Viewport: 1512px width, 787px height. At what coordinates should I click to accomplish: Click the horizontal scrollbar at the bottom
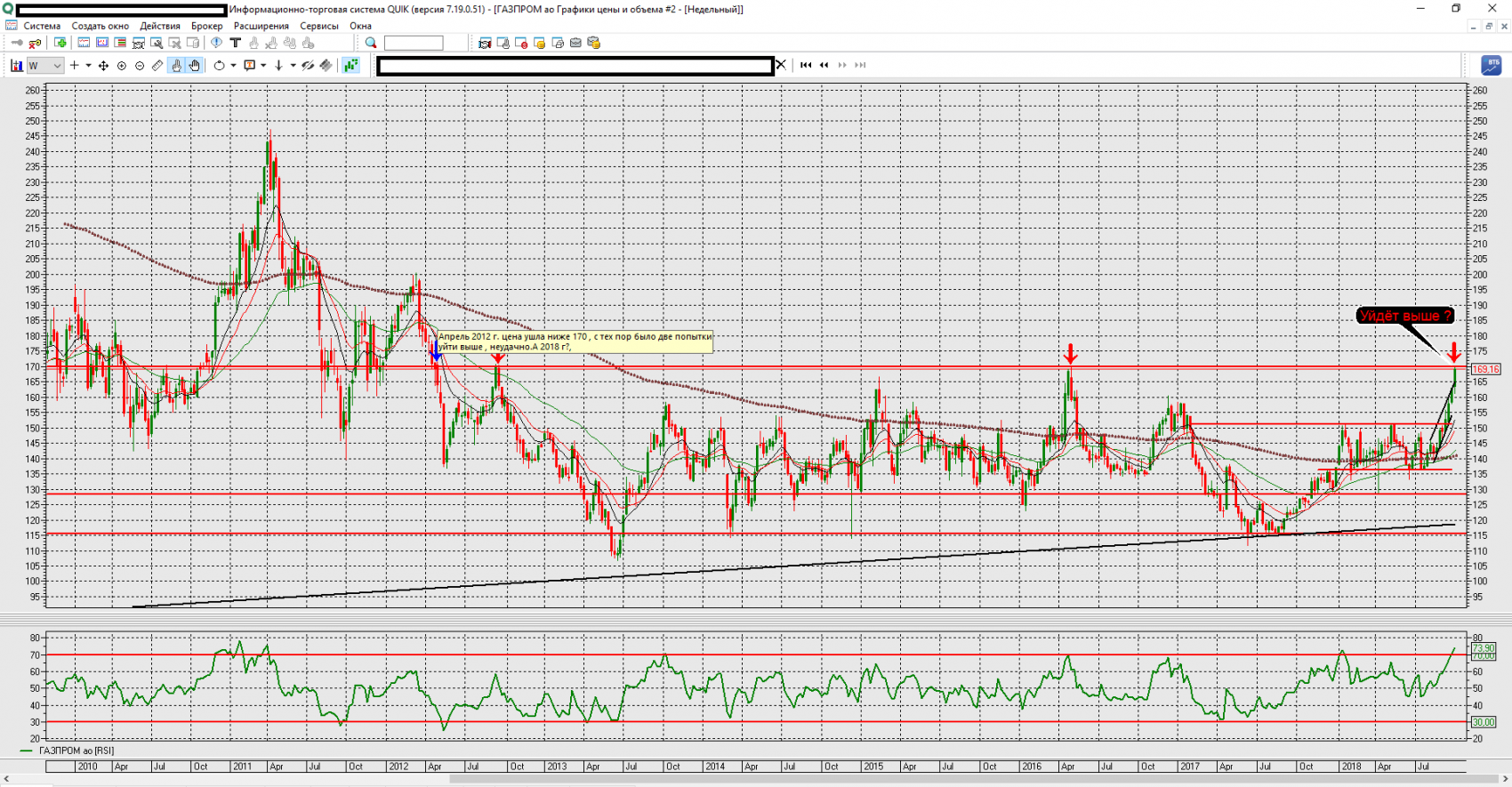pyautogui.click(x=756, y=780)
